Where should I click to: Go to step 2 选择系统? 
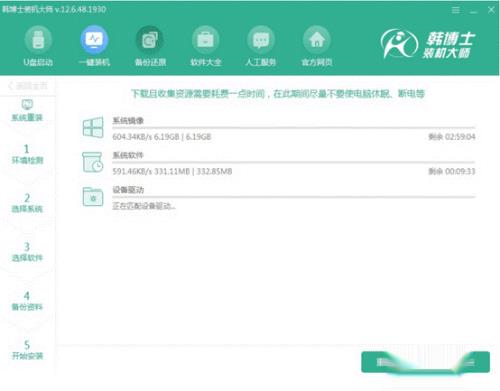point(27,203)
